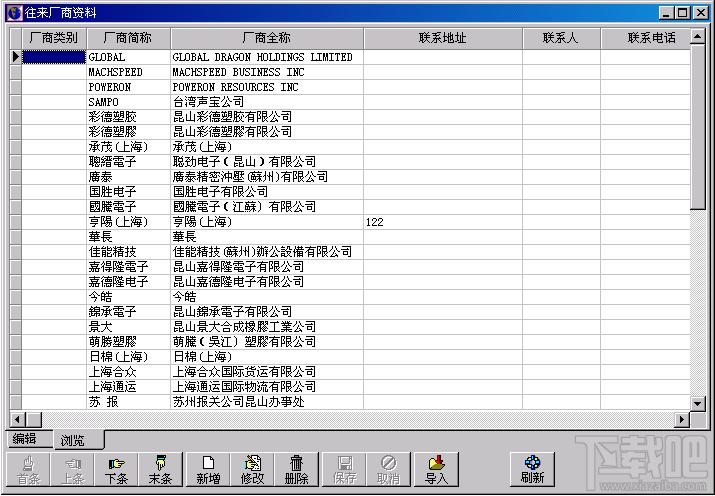The width and height of the screenshot is (715, 496).
Task: Select the 華長 short name cell
Action: click(128, 237)
